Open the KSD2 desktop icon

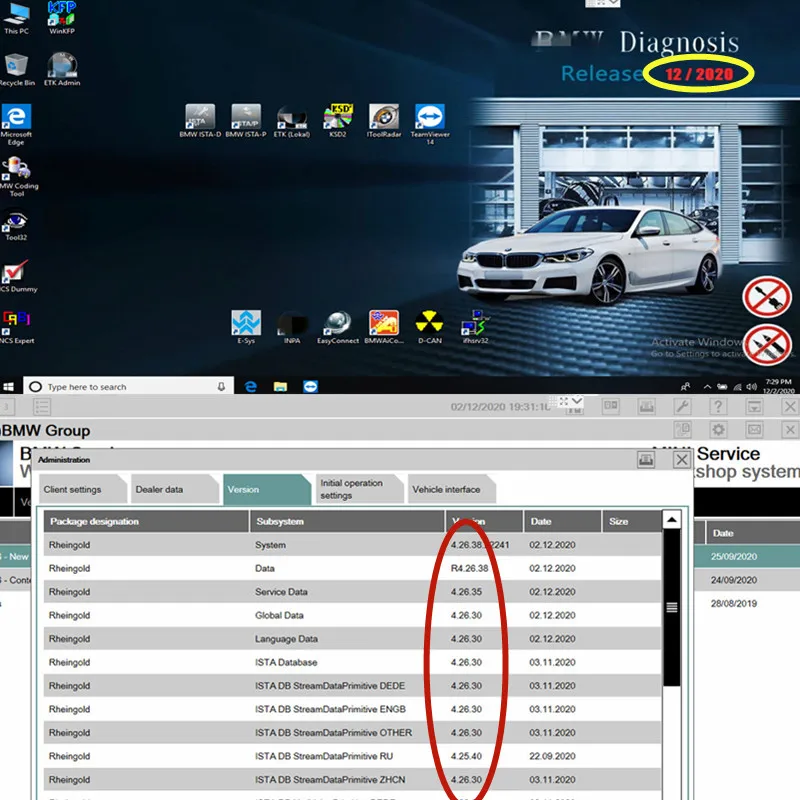coord(338,120)
